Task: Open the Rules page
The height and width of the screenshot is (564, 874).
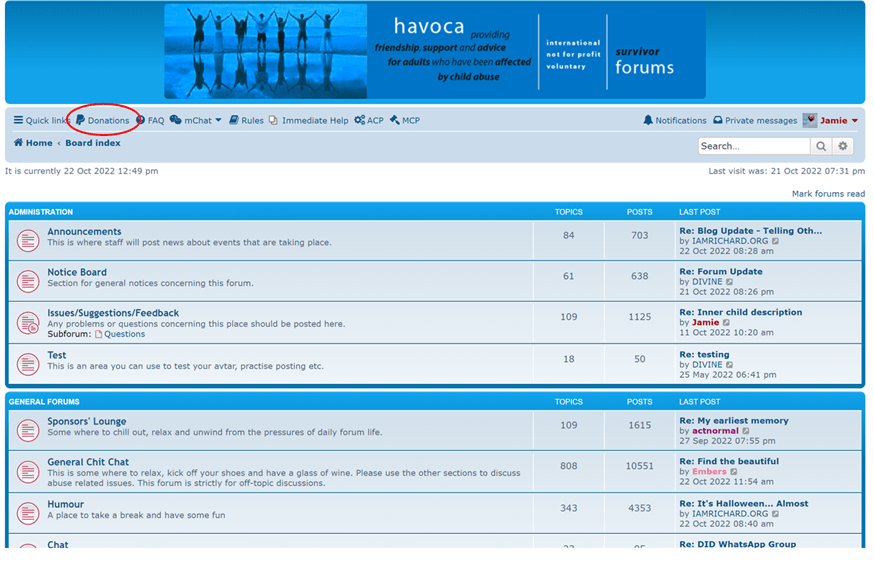Action: (252, 121)
